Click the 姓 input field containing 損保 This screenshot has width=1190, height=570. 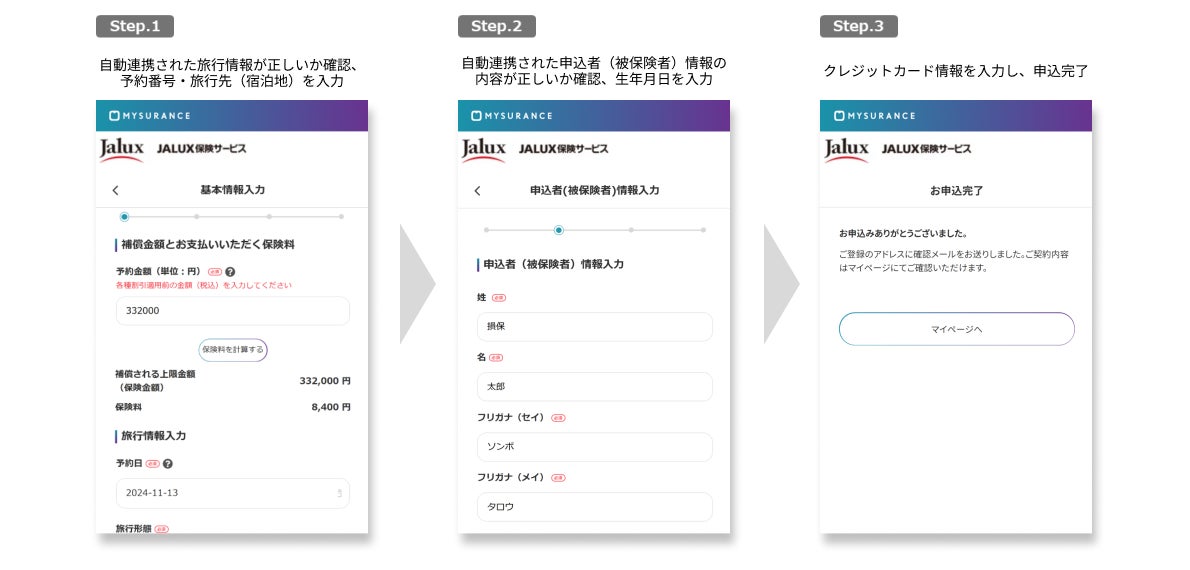tap(594, 327)
